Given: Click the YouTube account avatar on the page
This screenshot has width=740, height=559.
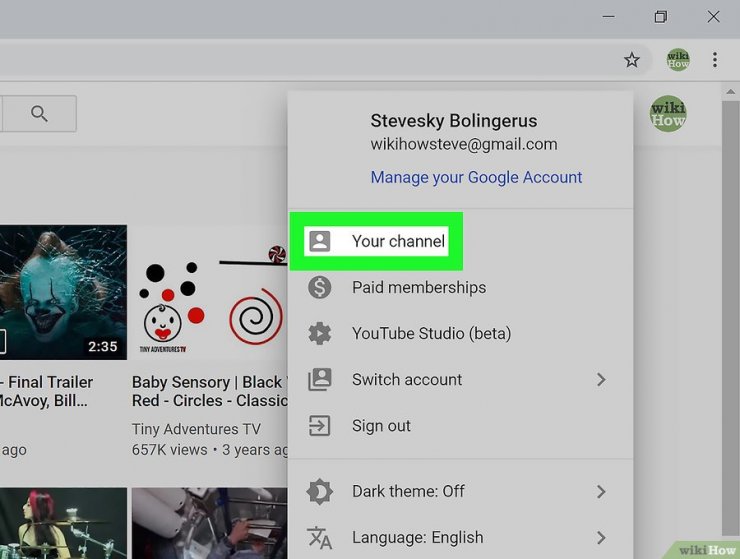Looking at the screenshot, I should [668, 114].
